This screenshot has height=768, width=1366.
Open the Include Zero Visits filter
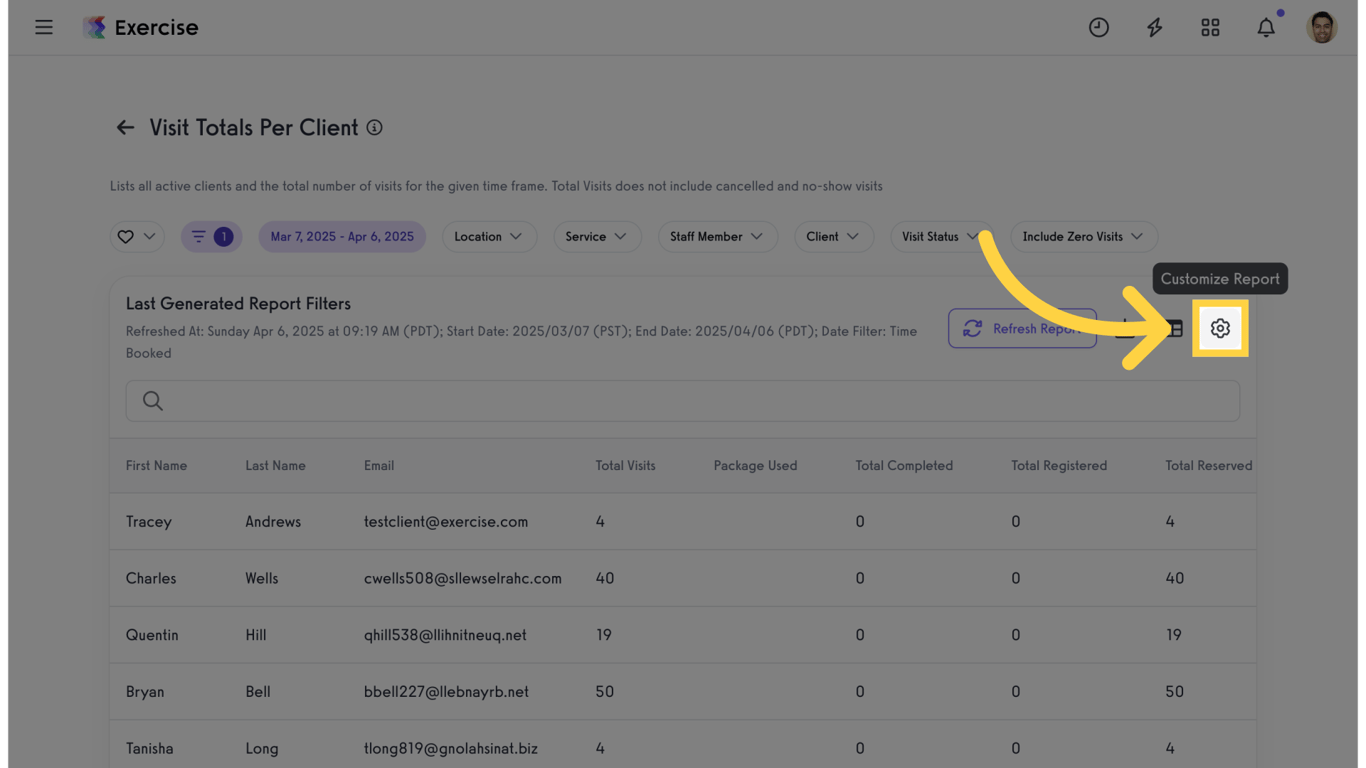coord(1083,236)
